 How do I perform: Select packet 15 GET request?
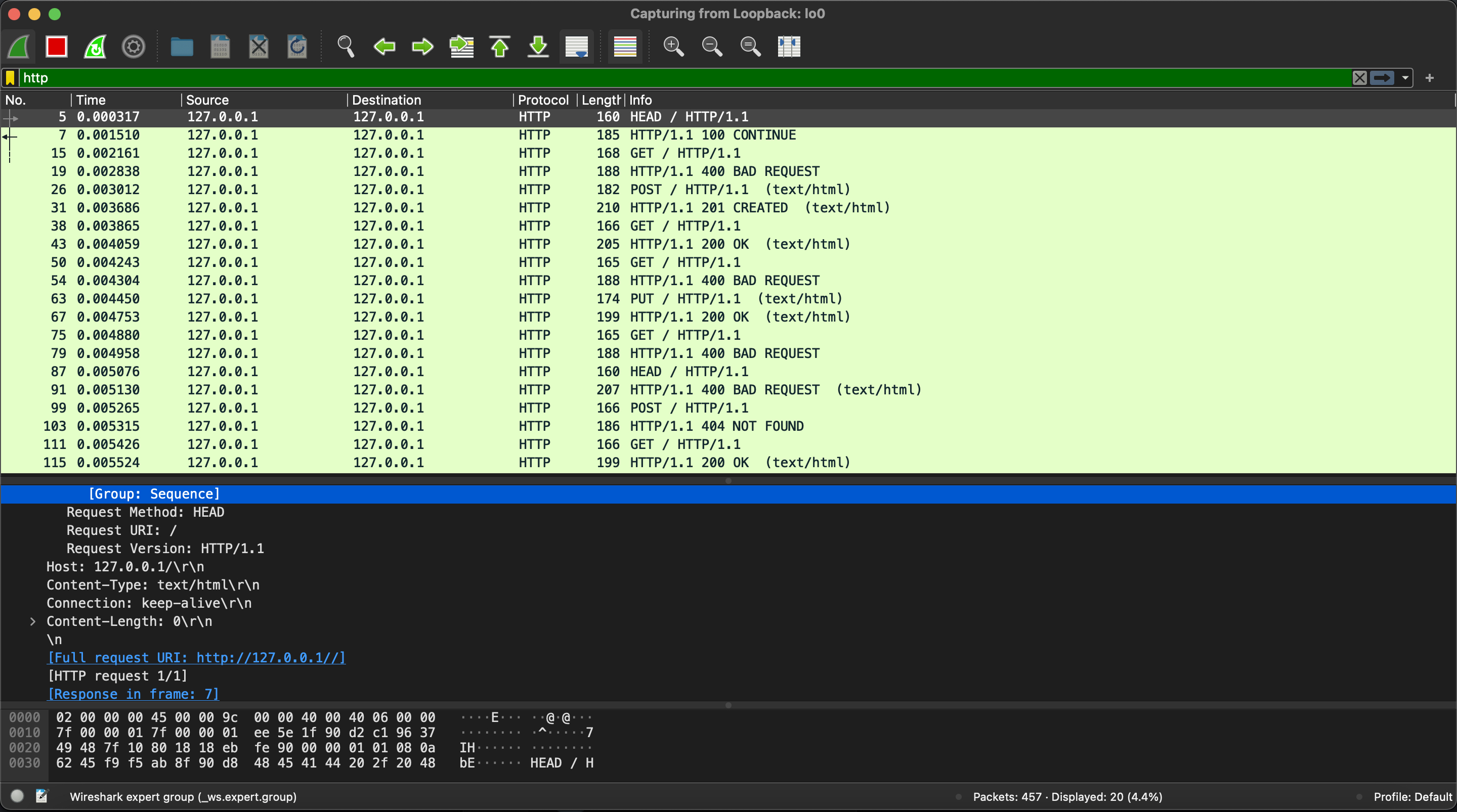tap(728, 153)
